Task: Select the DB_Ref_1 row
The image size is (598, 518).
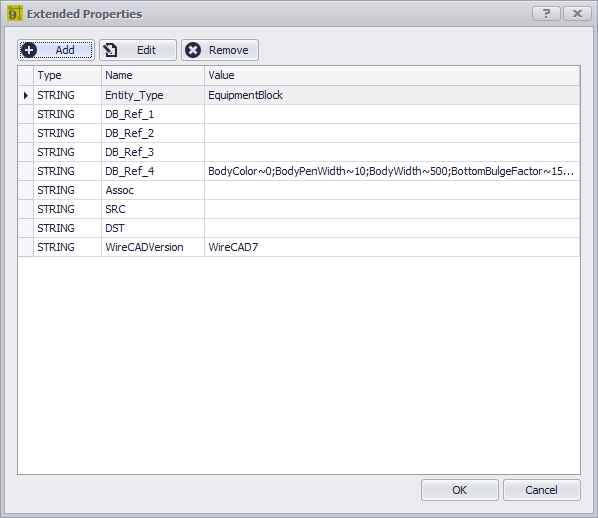Action: [x=299, y=114]
